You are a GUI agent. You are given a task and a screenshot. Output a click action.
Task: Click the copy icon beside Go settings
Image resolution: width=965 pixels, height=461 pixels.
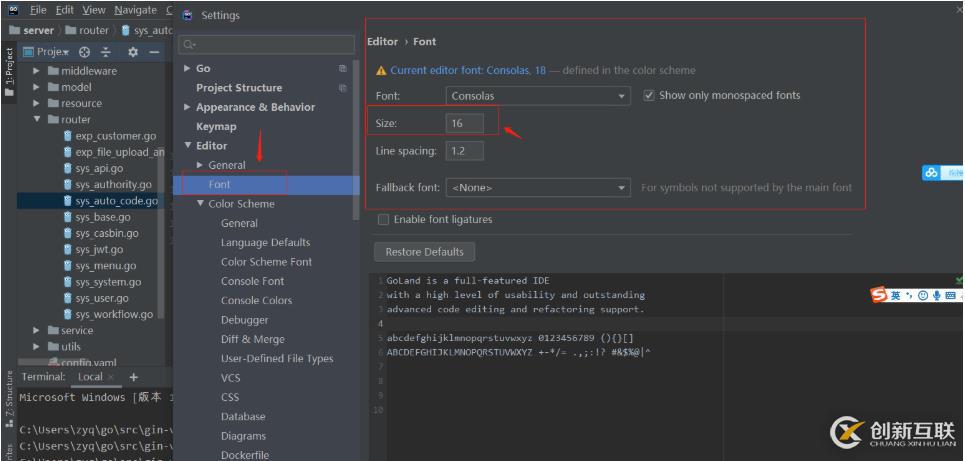click(x=343, y=69)
